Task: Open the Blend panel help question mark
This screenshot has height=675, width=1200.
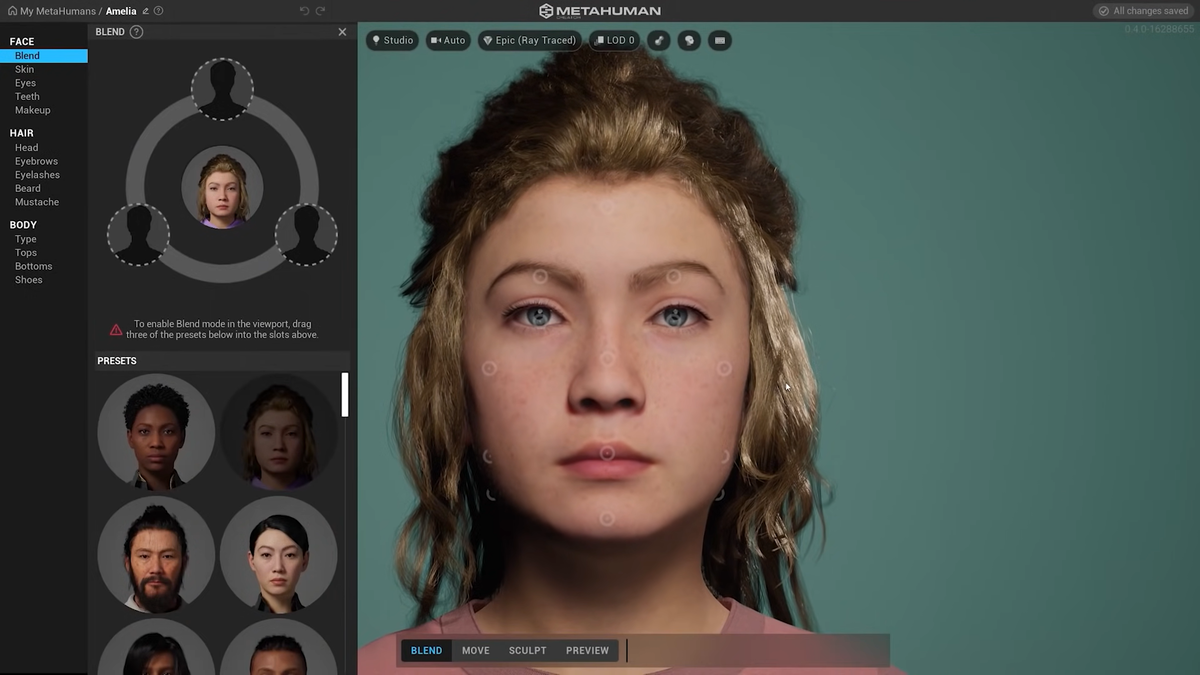Action: 137,32
